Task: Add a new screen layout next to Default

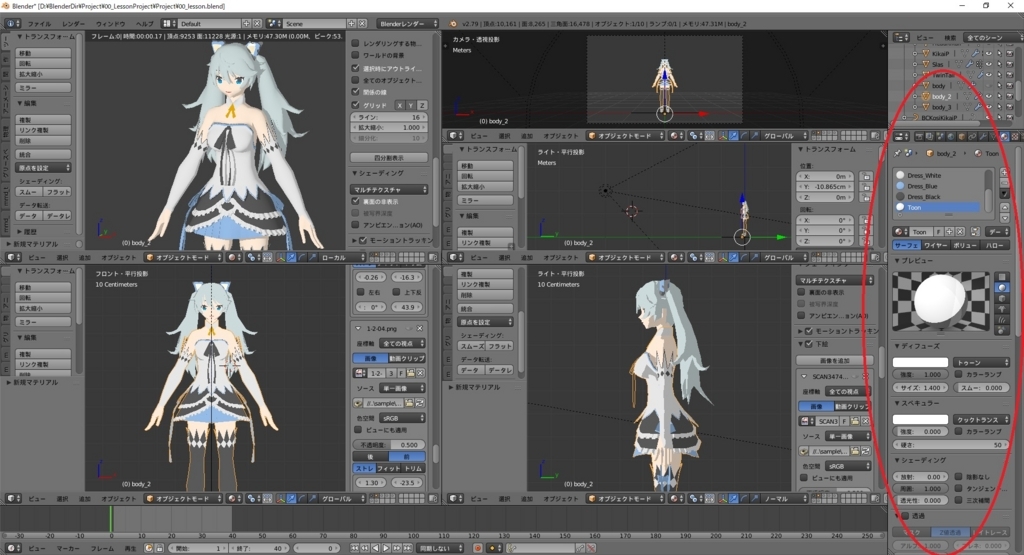Action: [x=246, y=24]
